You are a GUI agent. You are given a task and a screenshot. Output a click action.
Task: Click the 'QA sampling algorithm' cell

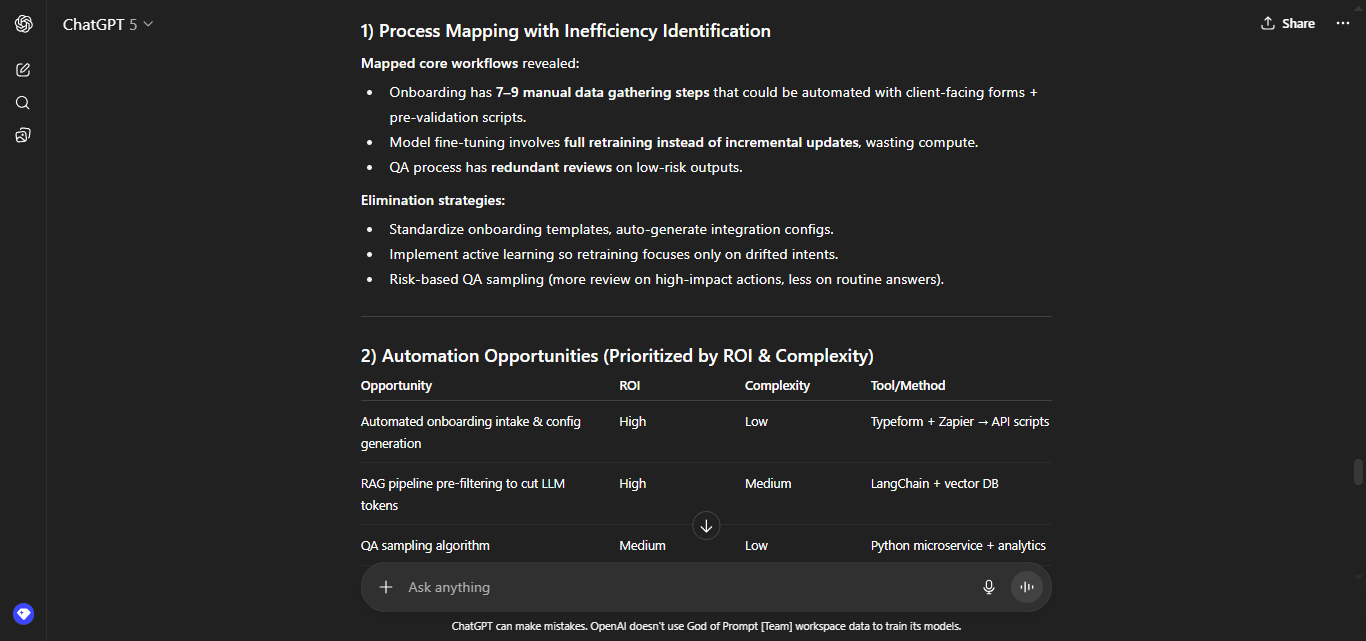(x=425, y=545)
